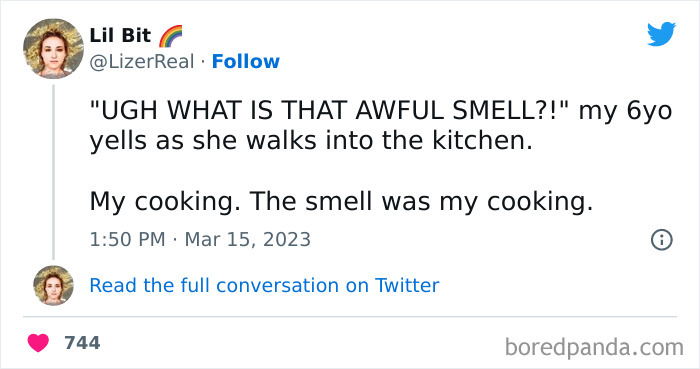Click the "yells as she walks" text line
The width and height of the screenshot is (700, 369).
pos(311,141)
